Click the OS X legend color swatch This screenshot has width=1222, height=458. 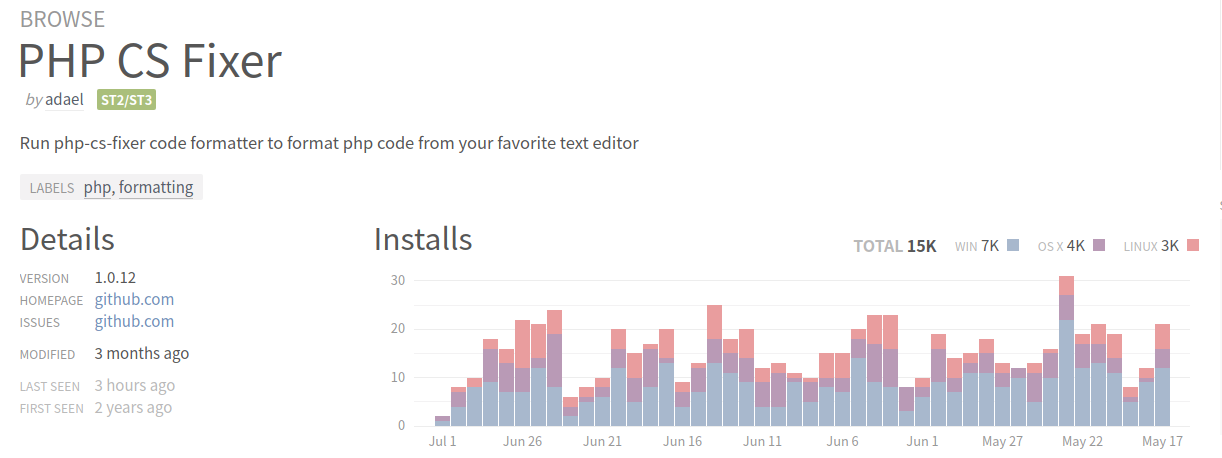[x=1098, y=245]
